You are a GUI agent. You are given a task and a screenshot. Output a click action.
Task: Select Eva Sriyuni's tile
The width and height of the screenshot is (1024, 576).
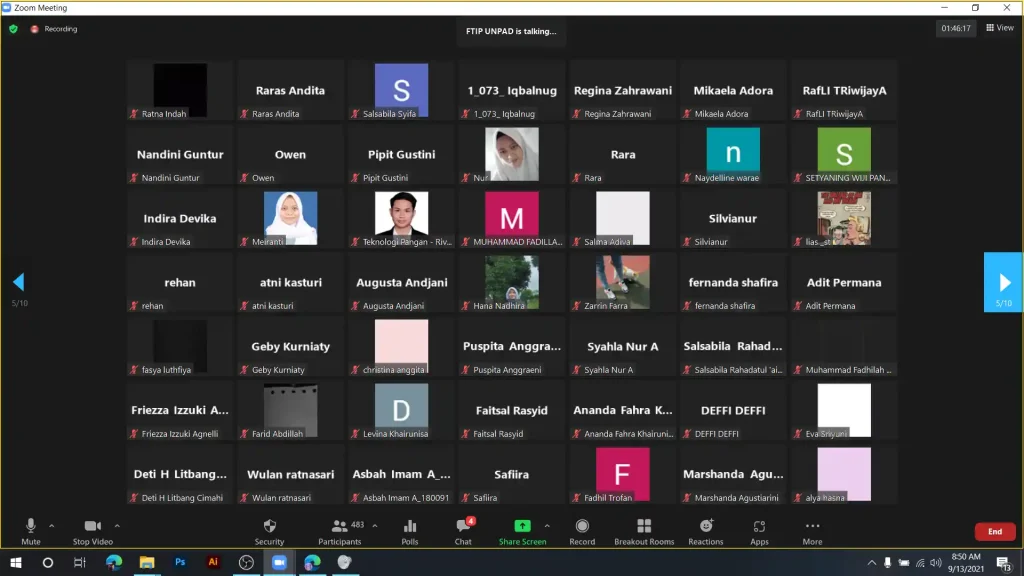click(844, 410)
